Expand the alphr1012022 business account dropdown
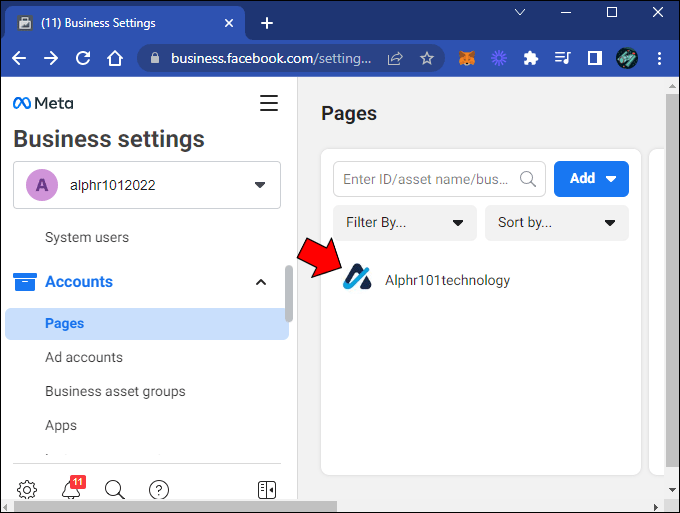Screen dimensions: 680x513 147,185
